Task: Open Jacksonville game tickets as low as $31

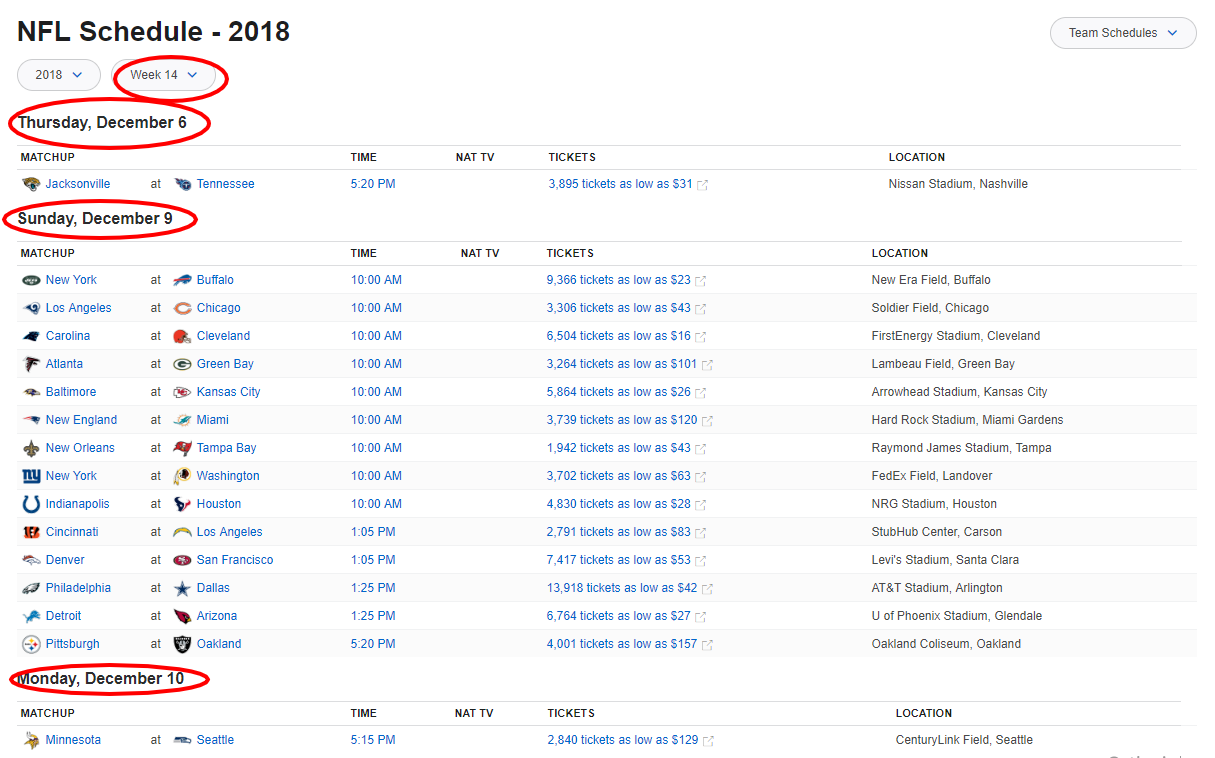Action: click(620, 184)
